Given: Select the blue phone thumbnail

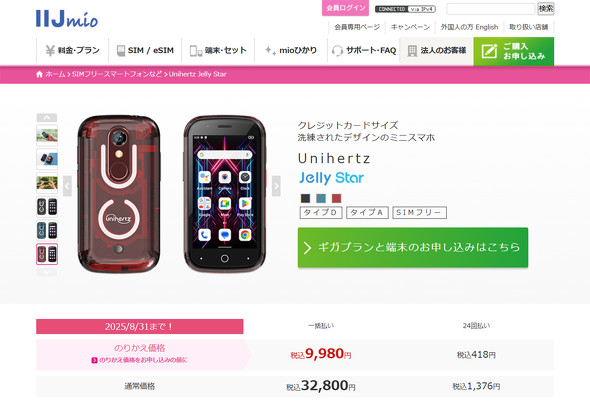Looking at the screenshot, I should click(x=47, y=231).
